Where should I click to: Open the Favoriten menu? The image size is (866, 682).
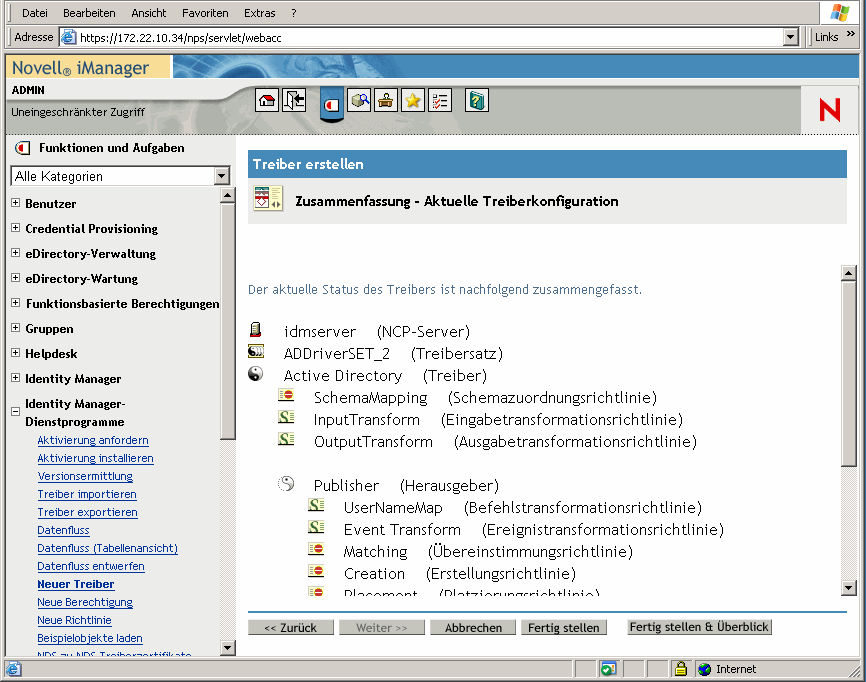pyautogui.click(x=203, y=12)
